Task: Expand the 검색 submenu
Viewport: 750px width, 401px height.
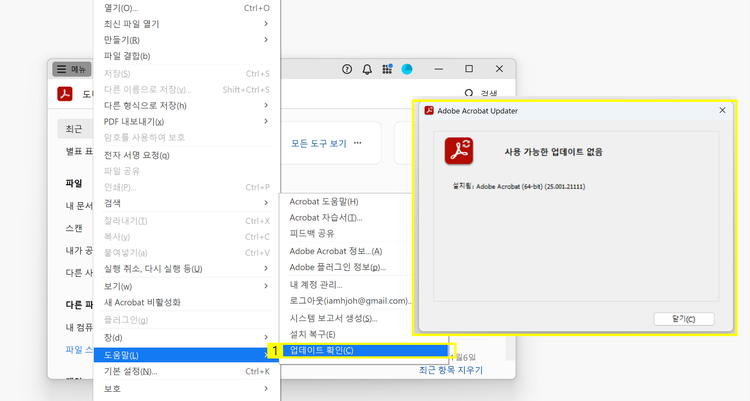Action: click(187, 203)
